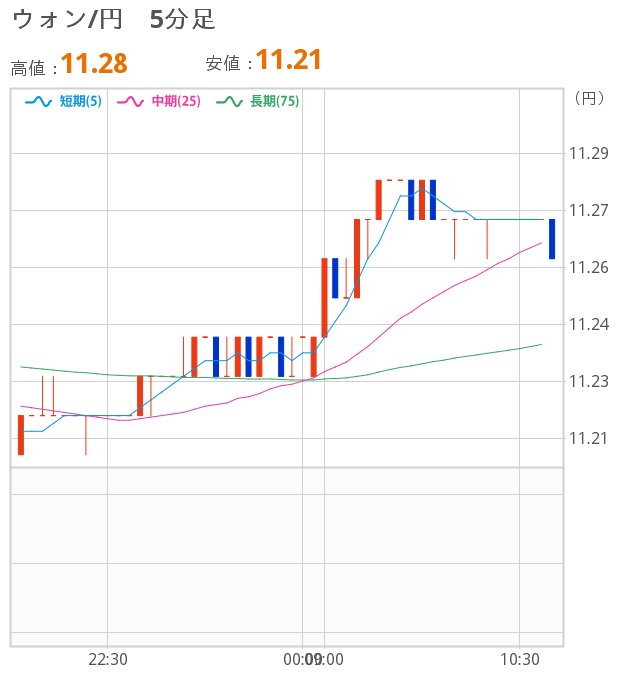
Task: Click the 11.24 price axis label
Action: (x=589, y=324)
